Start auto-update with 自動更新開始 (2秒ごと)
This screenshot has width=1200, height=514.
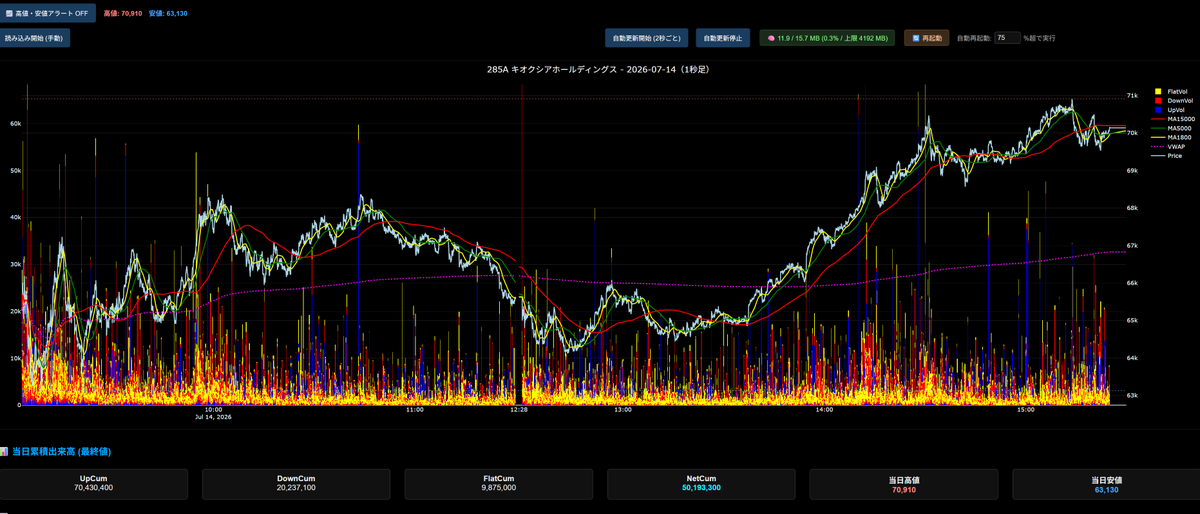647,38
